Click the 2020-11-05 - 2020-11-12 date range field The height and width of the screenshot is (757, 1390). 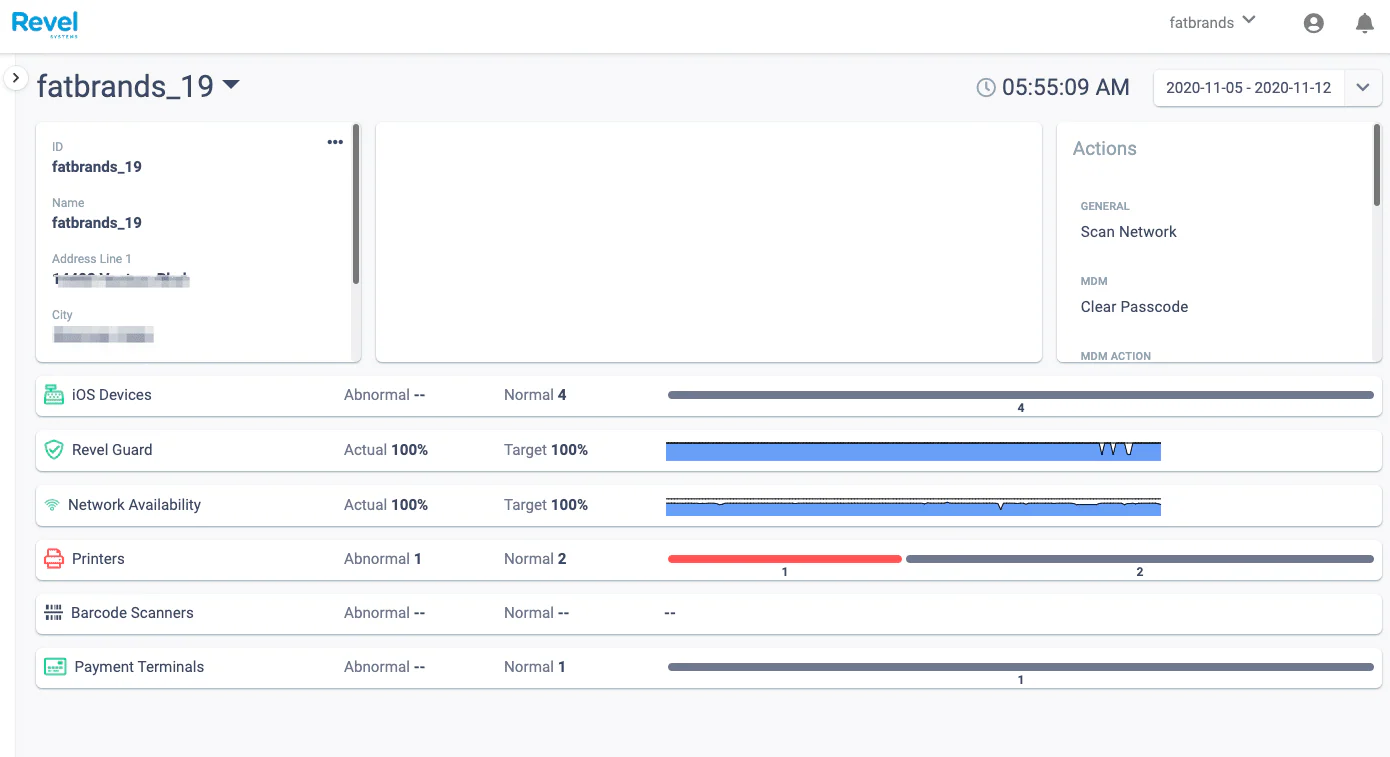[x=1249, y=88]
